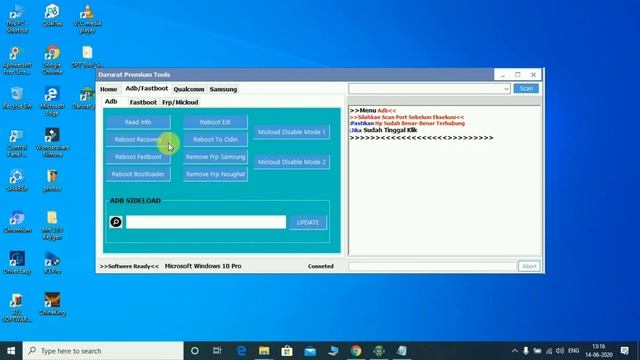Image resolution: width=640 pixels, height=360 pixels.
Task: Expand the port selection dropdown
Action: pos(506,89)
